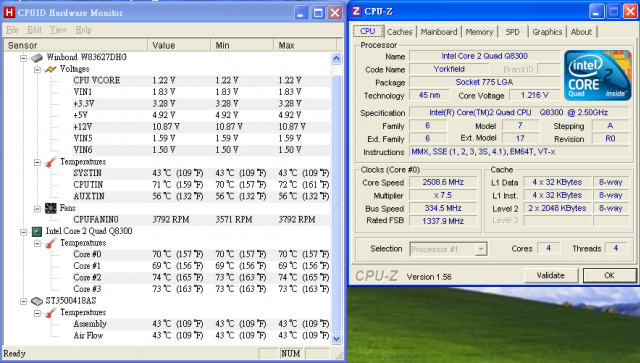Click the Package field Socket 775 LGA

pyautogui.click(x=484, y=82)
